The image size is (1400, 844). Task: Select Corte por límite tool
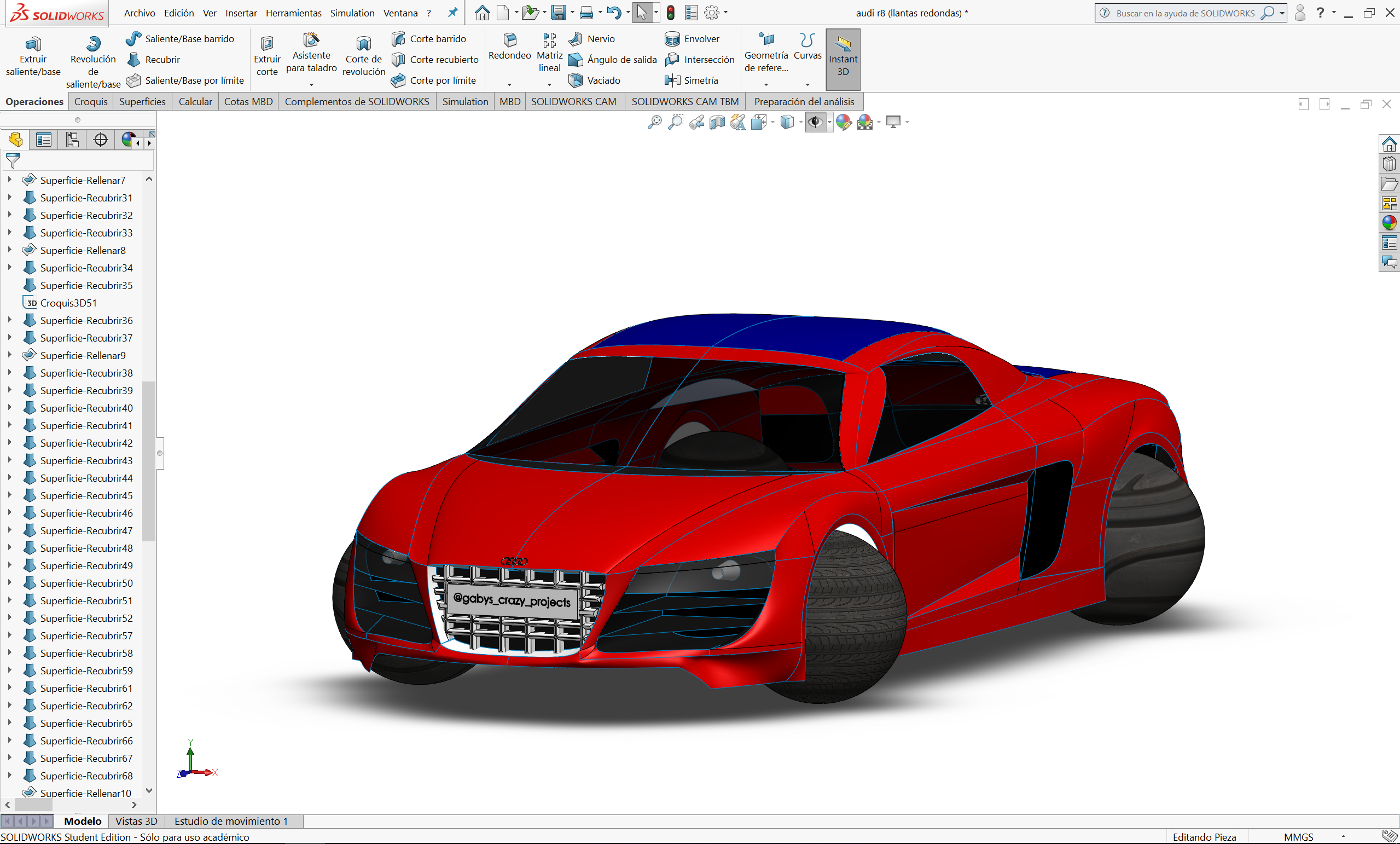click(434, 80)
